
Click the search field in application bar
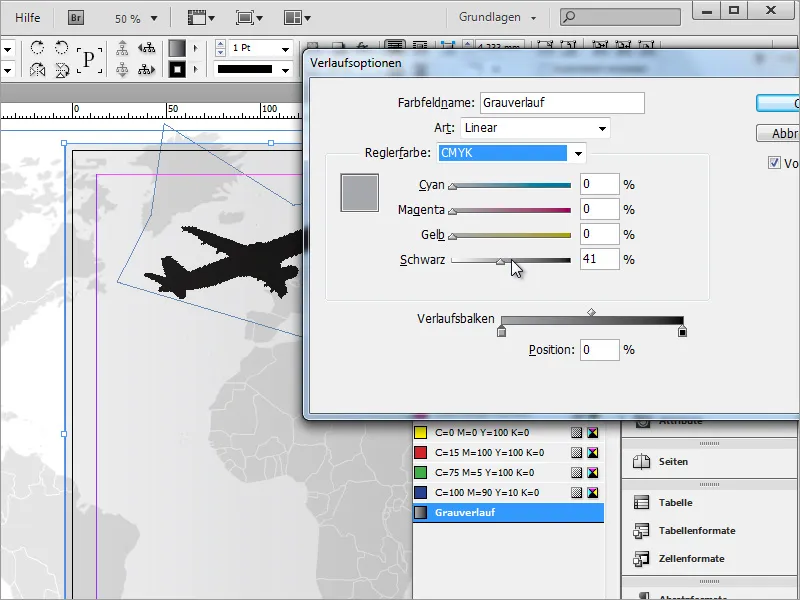pos(620,17)
